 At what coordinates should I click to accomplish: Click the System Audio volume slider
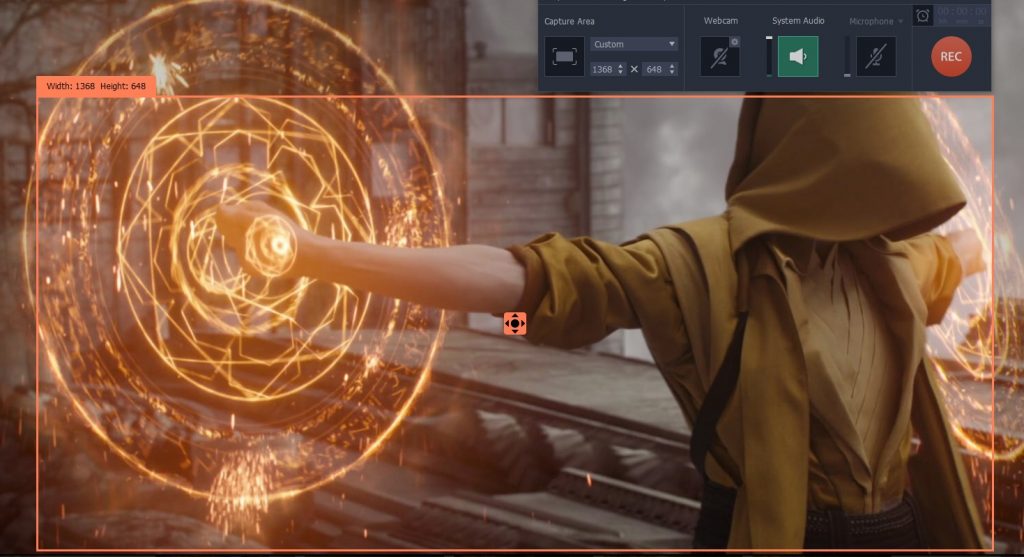pos(769,57)
